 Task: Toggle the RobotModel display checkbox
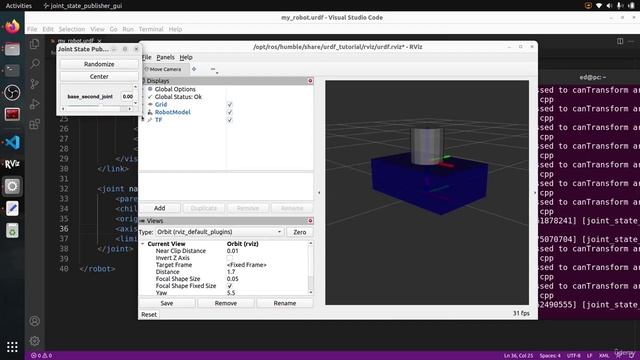[229, 112]
